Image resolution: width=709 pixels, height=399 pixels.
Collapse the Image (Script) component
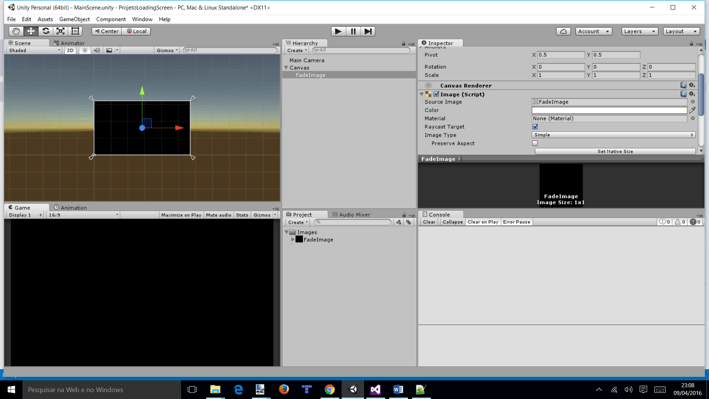pos(421,94)
